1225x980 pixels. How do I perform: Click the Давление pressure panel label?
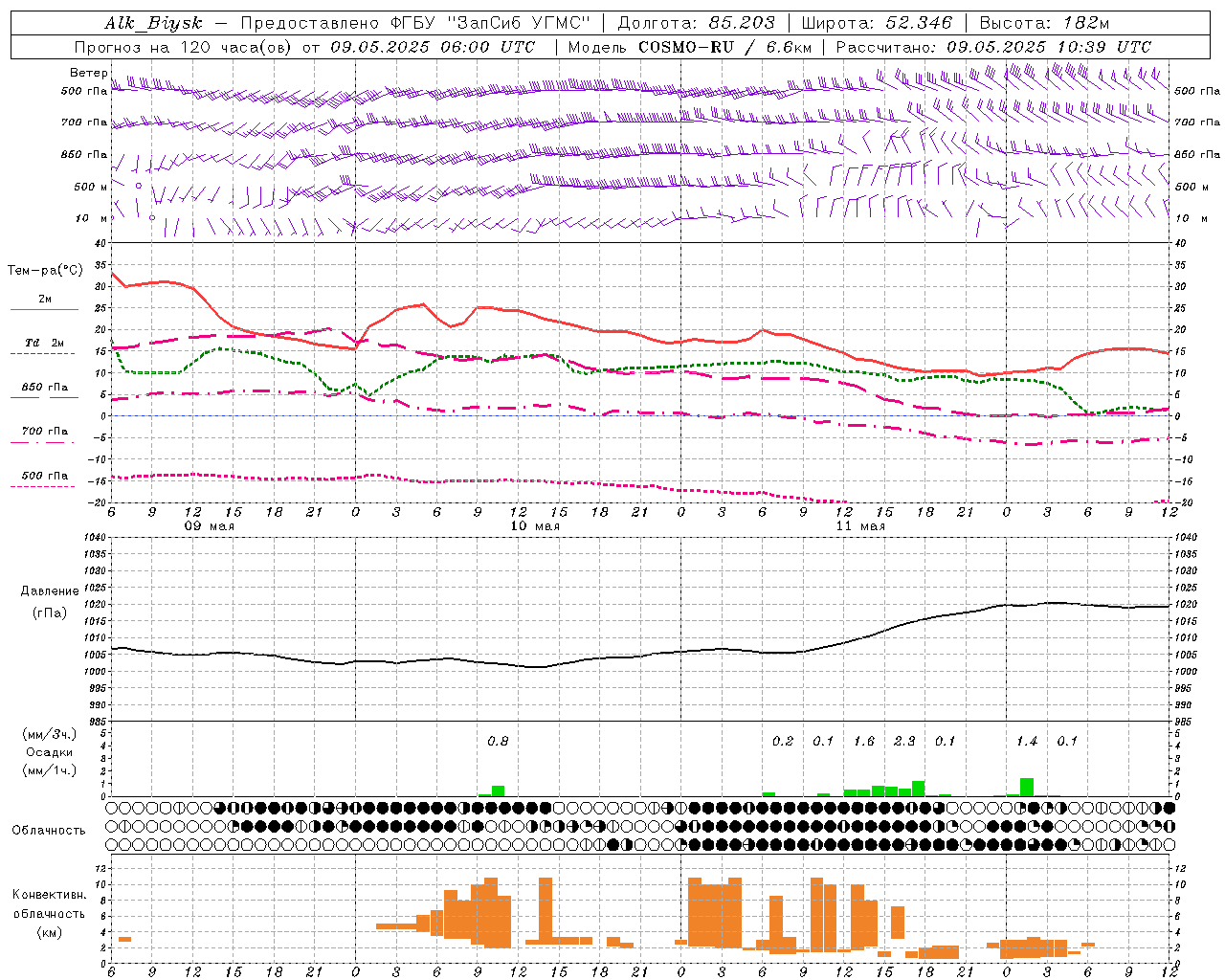pos(50,591)
